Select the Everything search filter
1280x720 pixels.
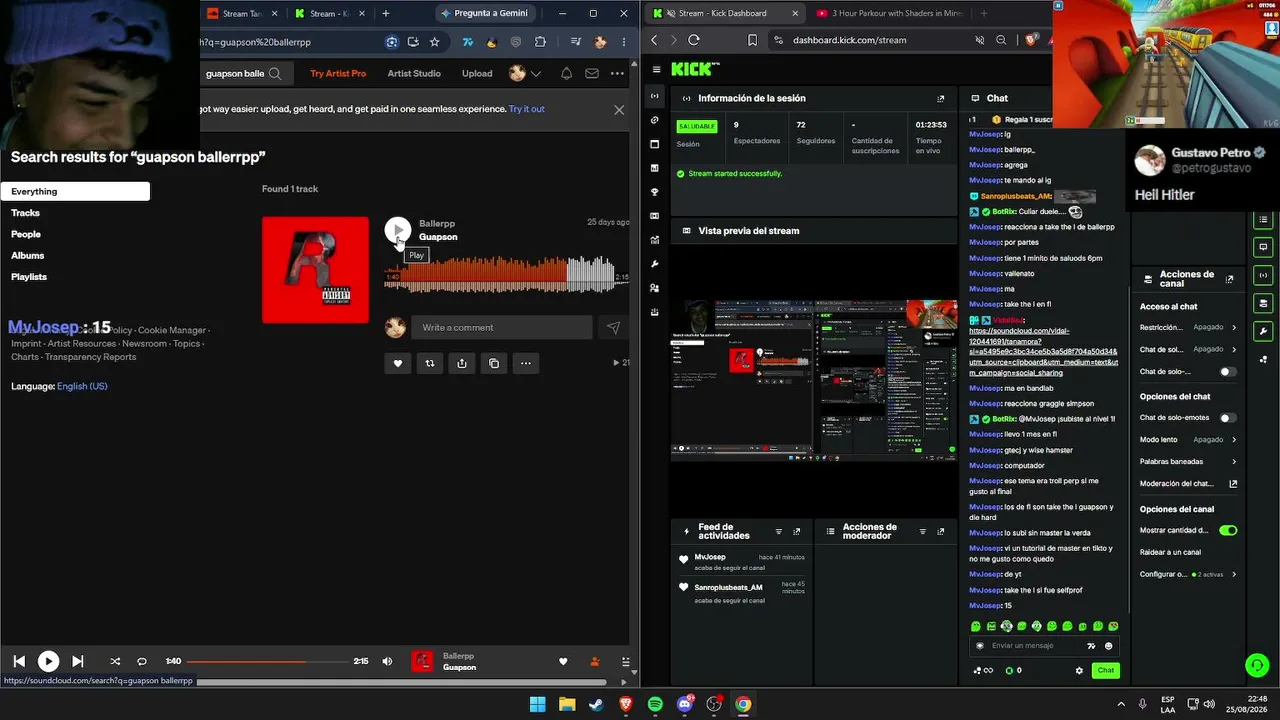pos(75,191)
